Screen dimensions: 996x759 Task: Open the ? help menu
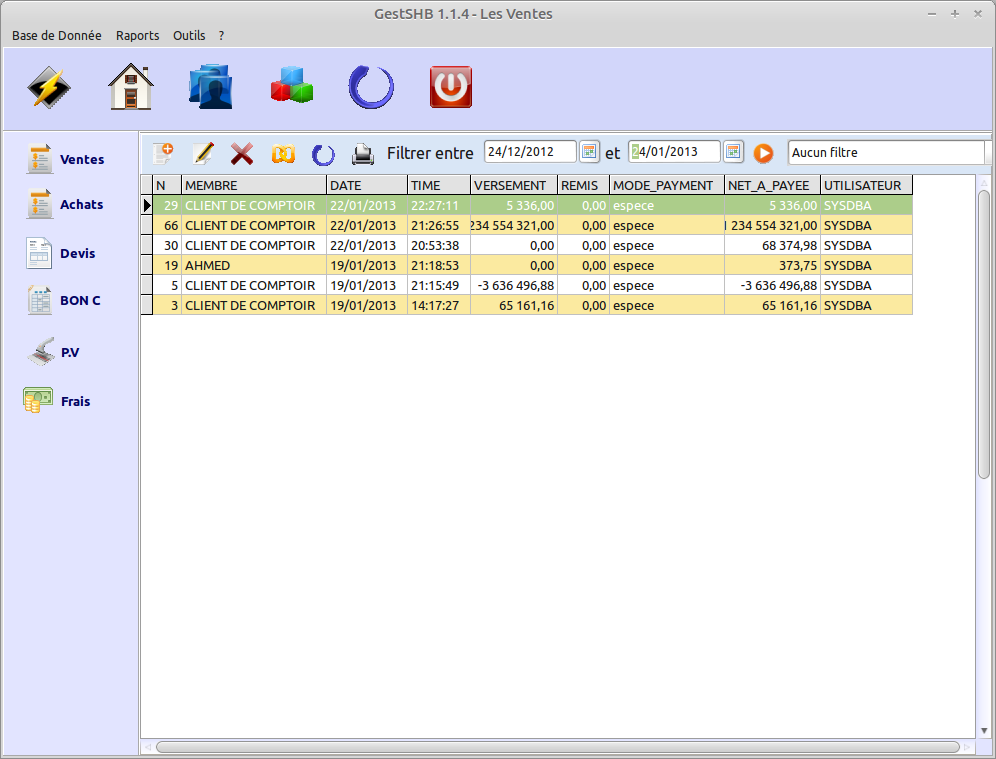coord(221,36)
